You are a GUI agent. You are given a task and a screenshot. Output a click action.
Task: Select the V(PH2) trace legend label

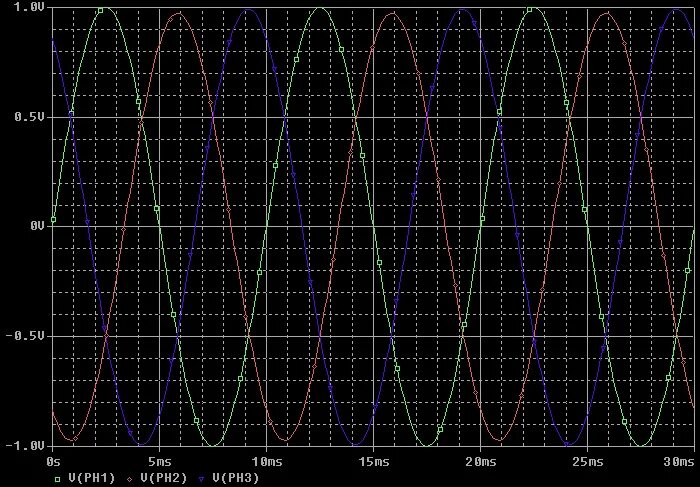(164, 478)
